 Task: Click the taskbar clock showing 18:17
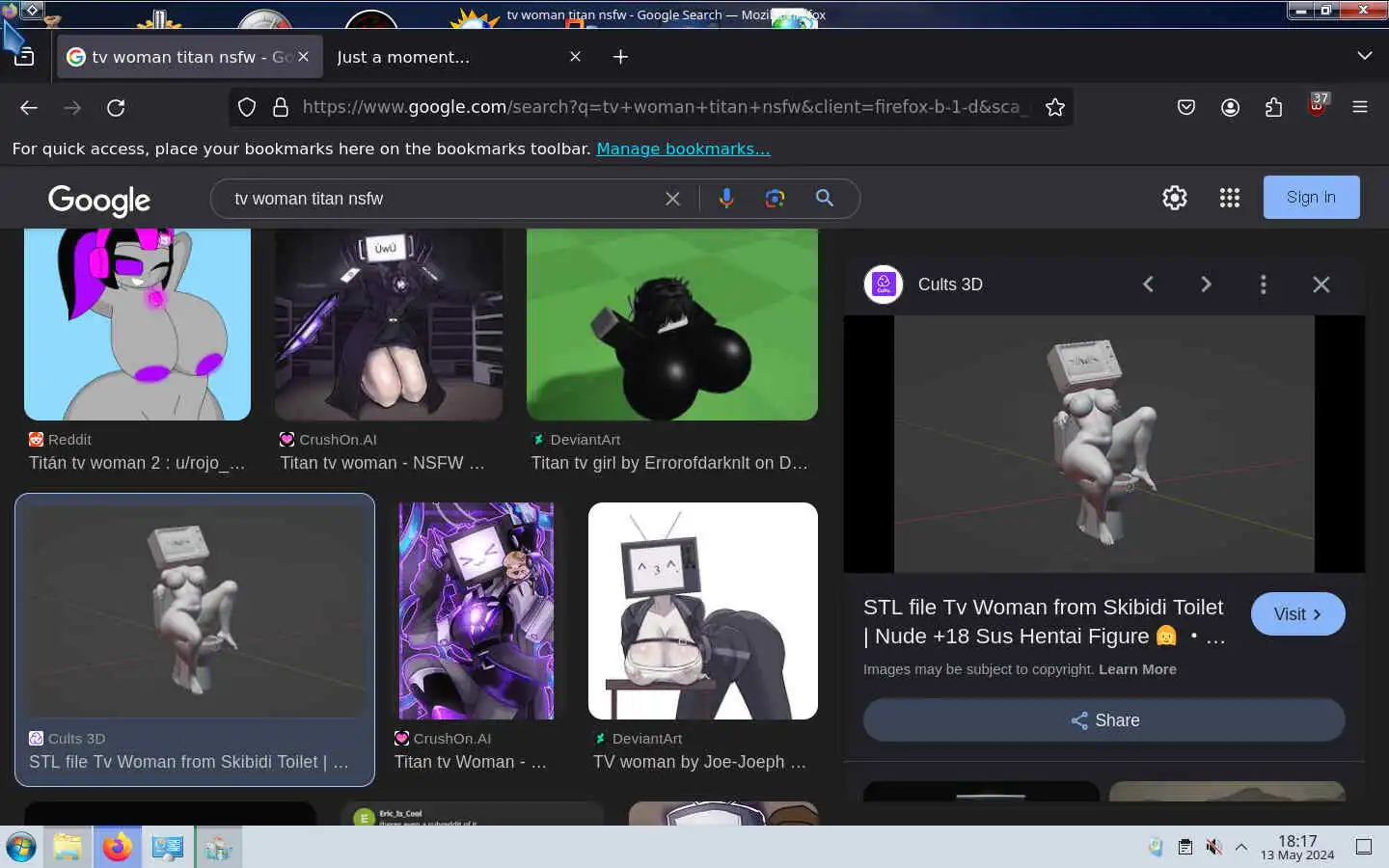[1297, 847]
